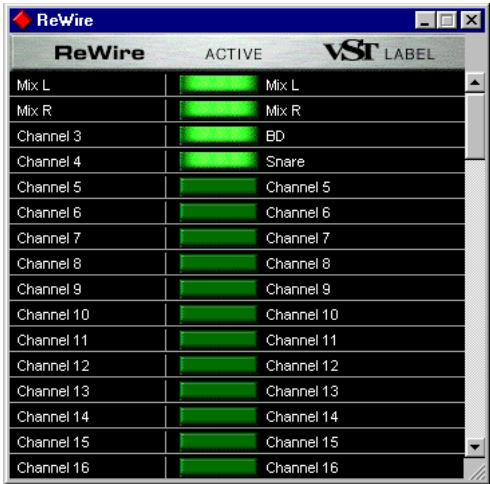This screenshot has width=490, height=484.
Task: Minimize the ReWire window
Action: [425, 20]
